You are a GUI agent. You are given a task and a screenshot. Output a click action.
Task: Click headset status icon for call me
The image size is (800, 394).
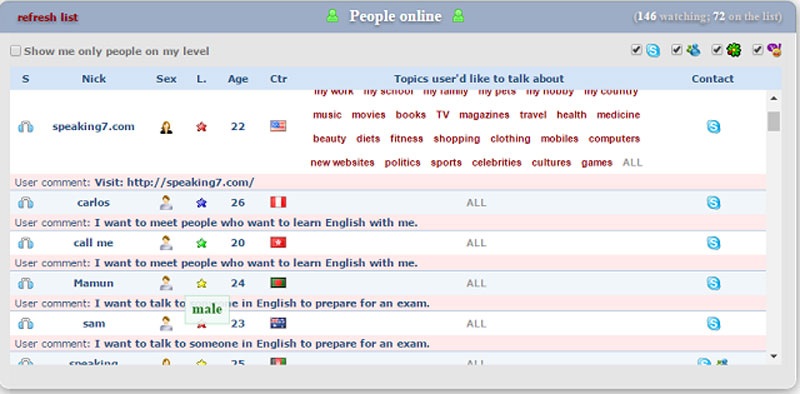(26, 243)
